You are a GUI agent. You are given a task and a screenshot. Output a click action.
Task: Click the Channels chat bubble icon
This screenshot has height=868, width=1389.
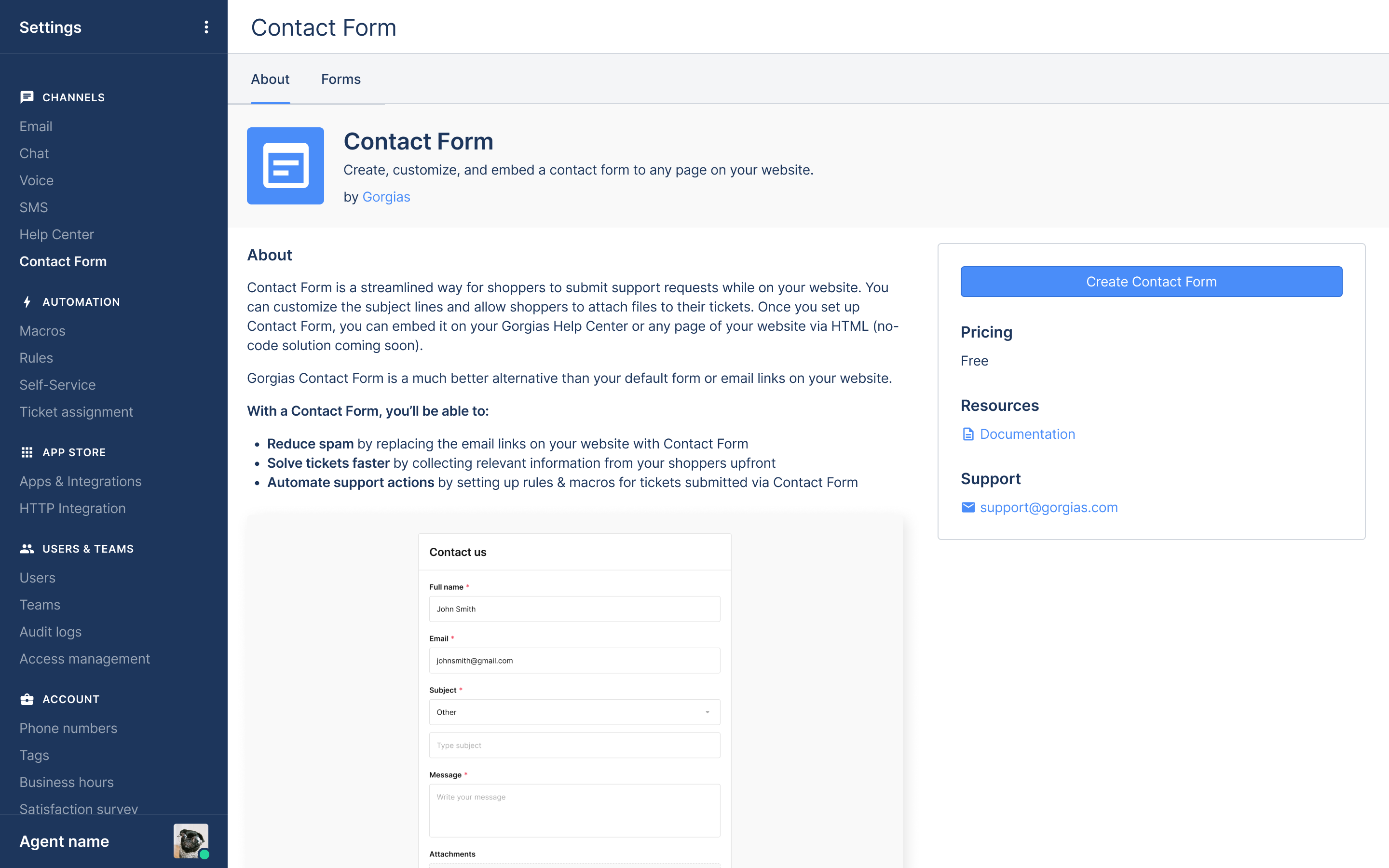[27, 97]
